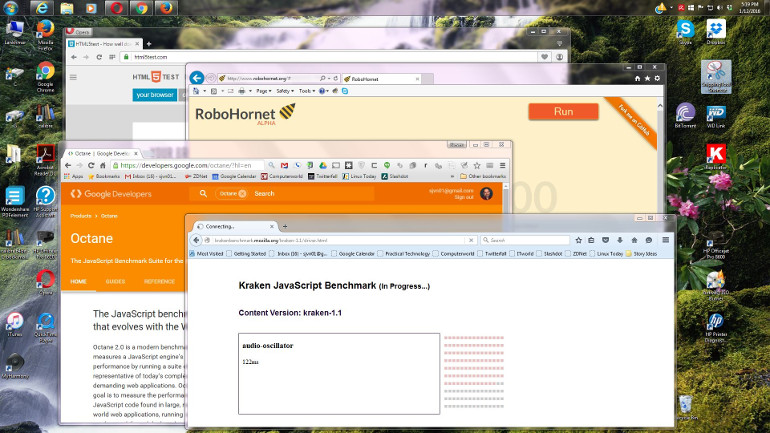Image resolution: width=770 pixels, height=433 pixels.
Task: Open Skype desktop shortcut
Action: [685, 32]
